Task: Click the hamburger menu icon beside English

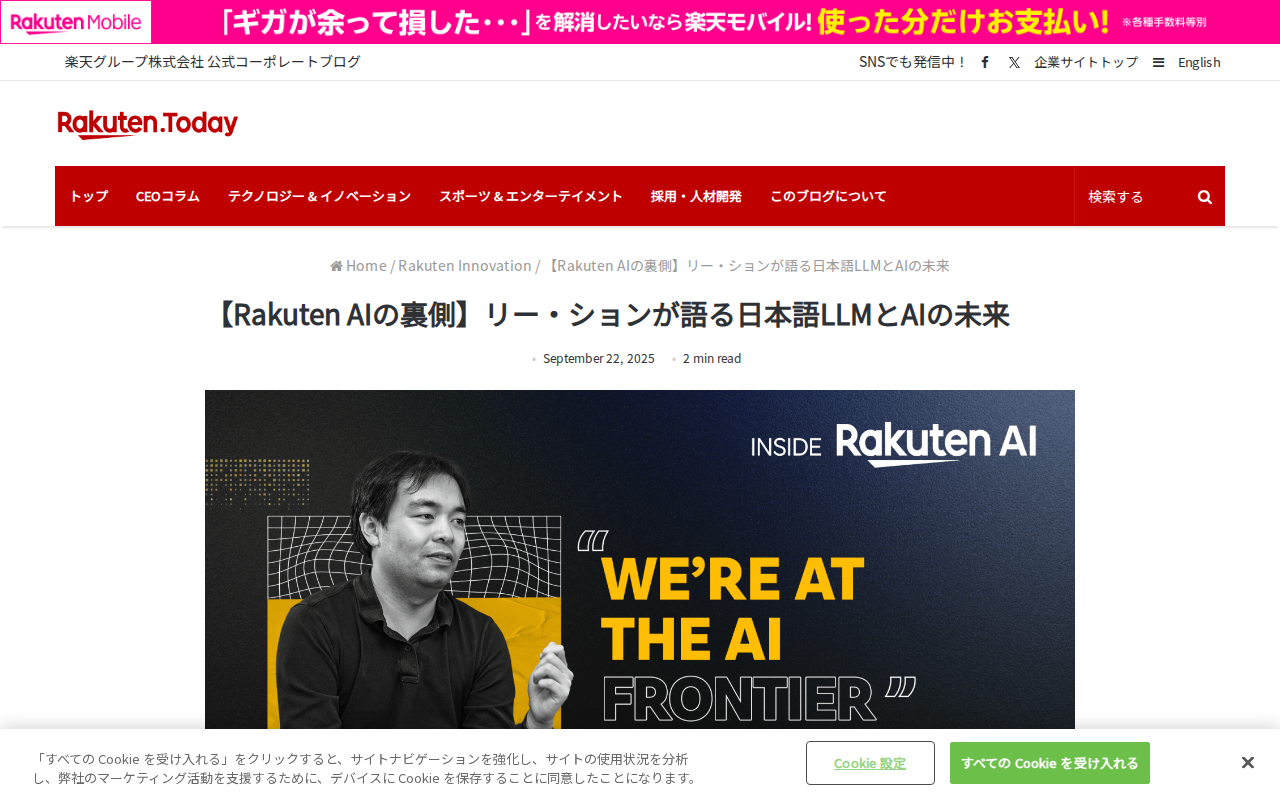Action: 1158,62
